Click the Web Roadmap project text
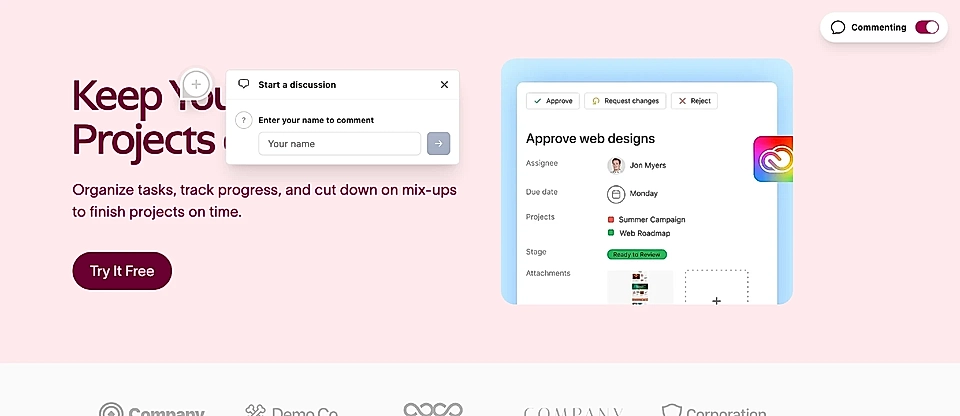This screenshot has width=960, height=416. (645, 233)
